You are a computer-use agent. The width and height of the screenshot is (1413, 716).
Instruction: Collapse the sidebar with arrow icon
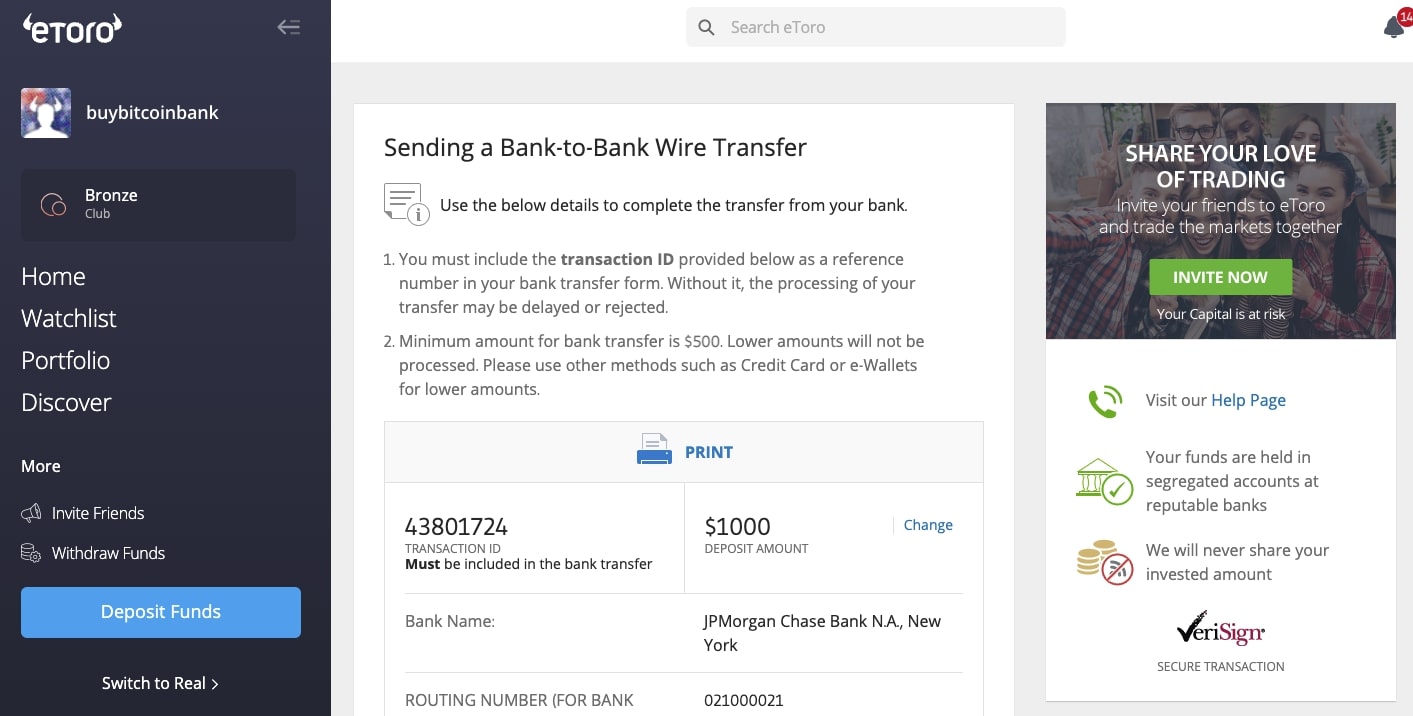pos(288,28)
